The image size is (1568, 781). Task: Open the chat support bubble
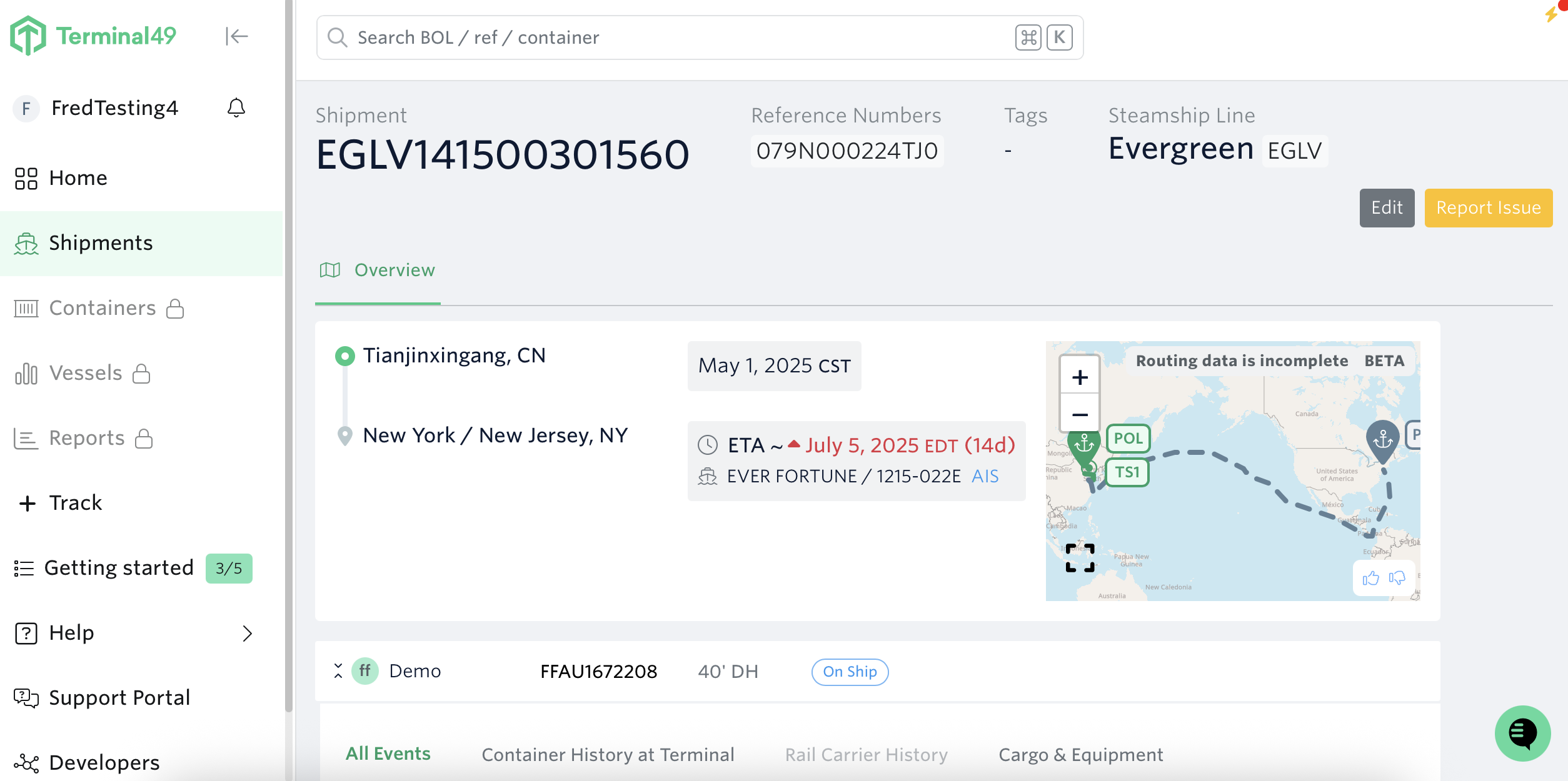click(x=1522, y=733)
